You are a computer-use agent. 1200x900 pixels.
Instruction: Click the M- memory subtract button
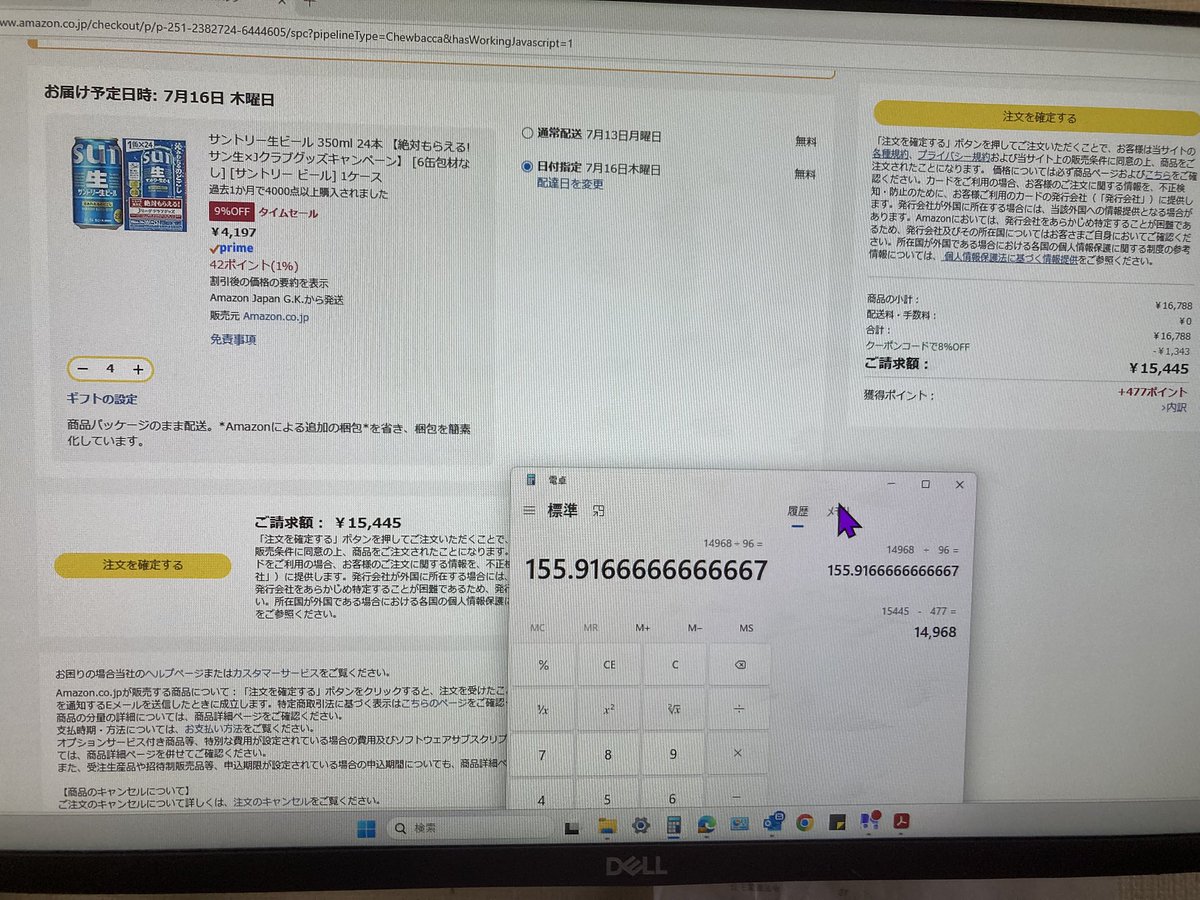point(695,628)
